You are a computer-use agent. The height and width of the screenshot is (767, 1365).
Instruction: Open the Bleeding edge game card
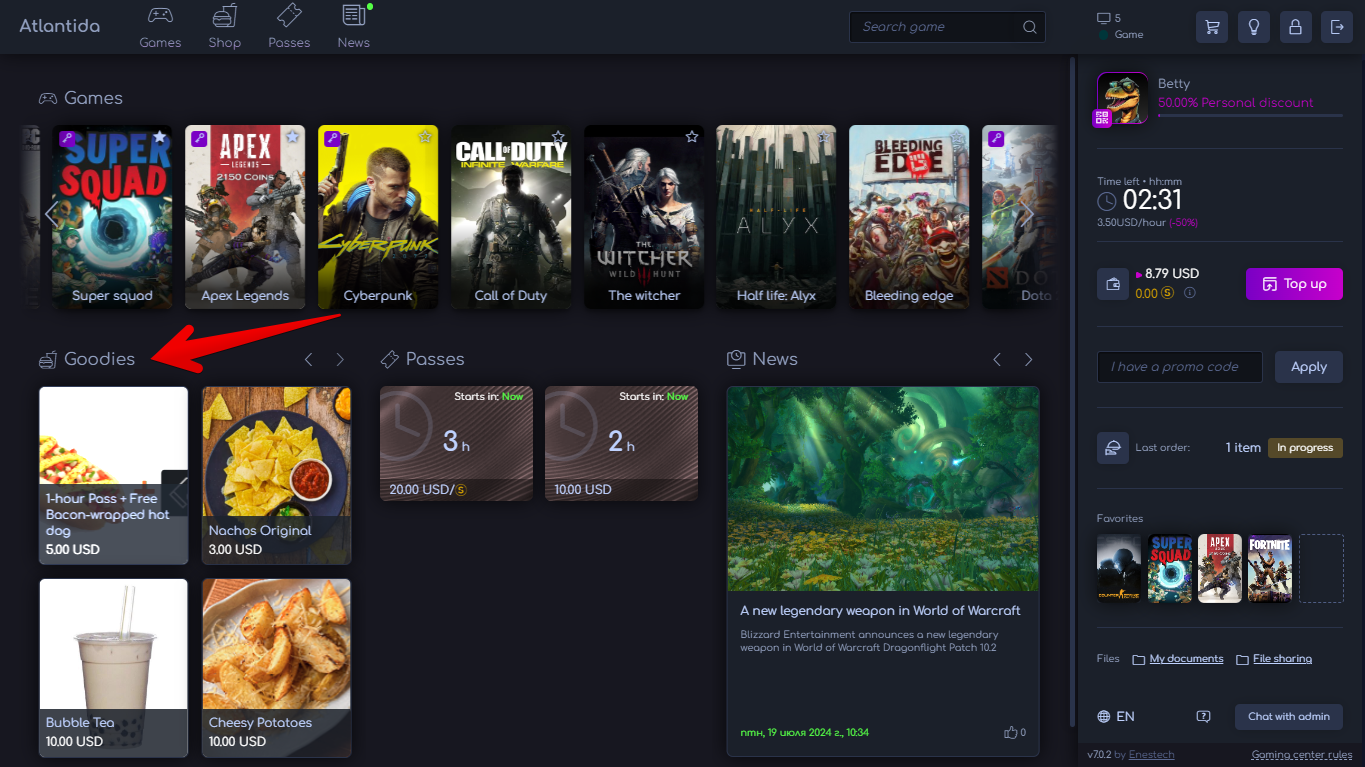tap(909, 217)
